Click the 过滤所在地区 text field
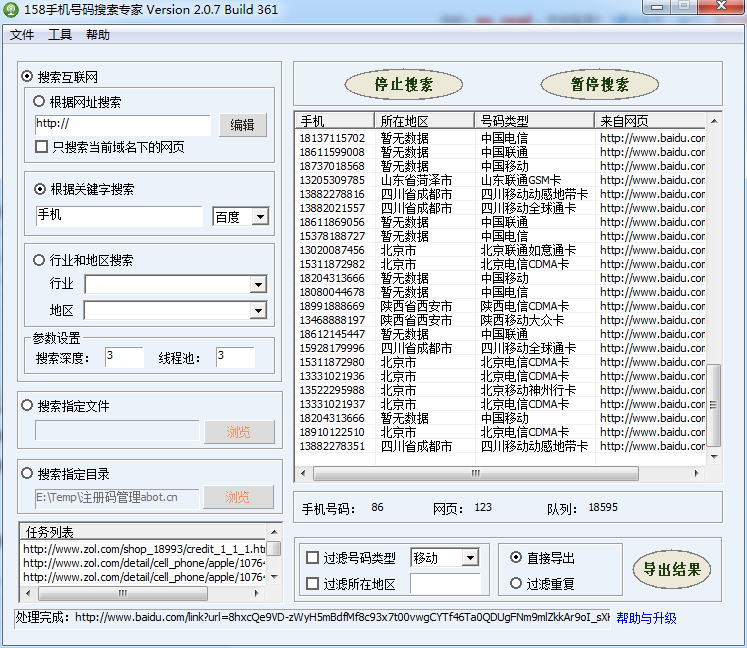The height and width of the screenshot is (648, 747). 445,583
